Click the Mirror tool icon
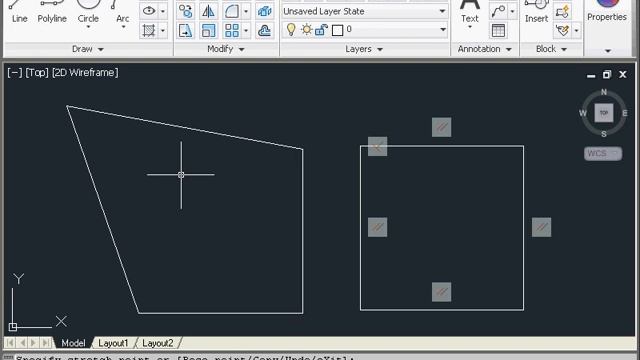 pyautogui.click(x=209, y=11)
